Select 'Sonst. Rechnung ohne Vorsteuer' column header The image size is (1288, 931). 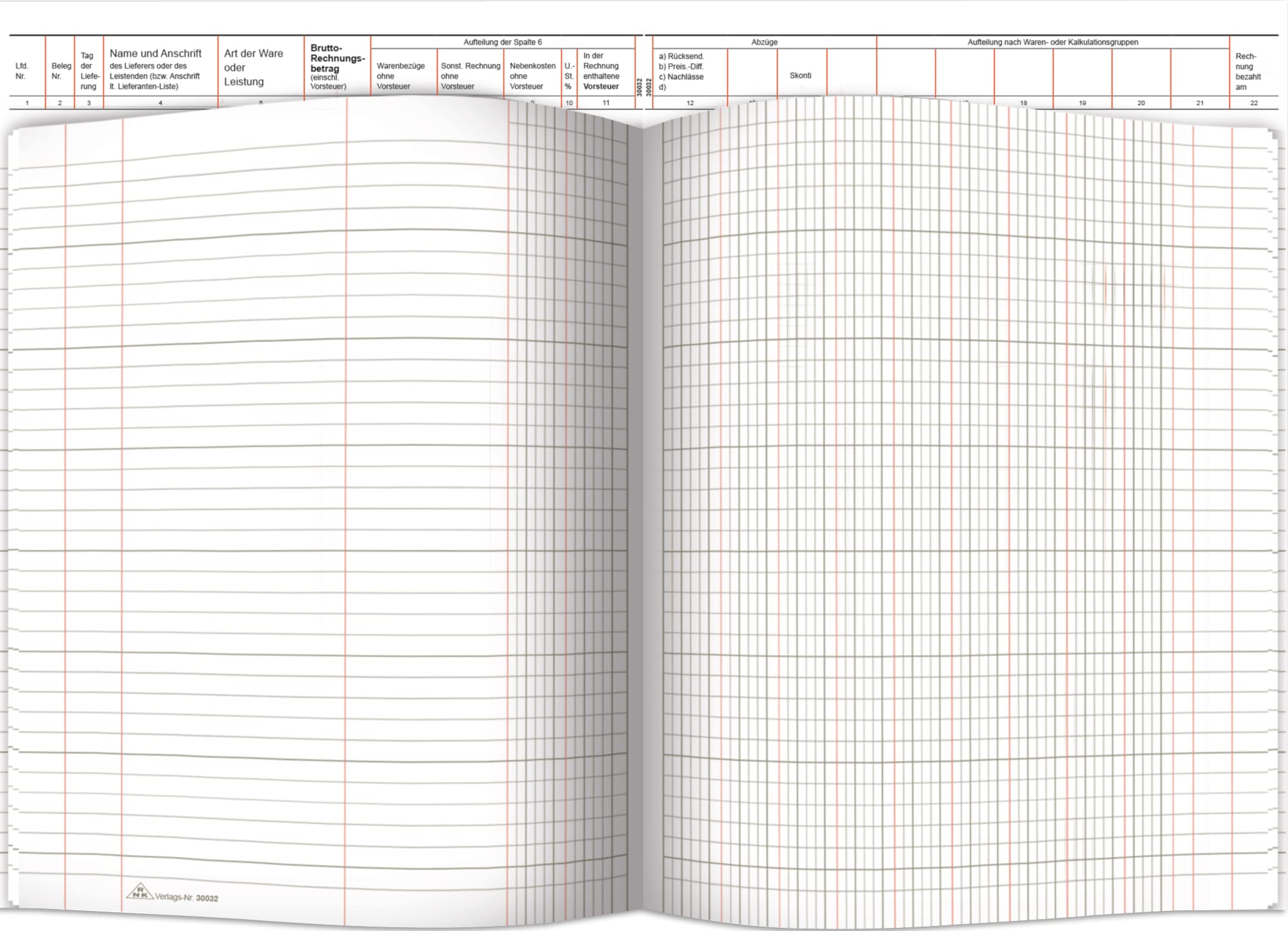(x=470, y=76)
